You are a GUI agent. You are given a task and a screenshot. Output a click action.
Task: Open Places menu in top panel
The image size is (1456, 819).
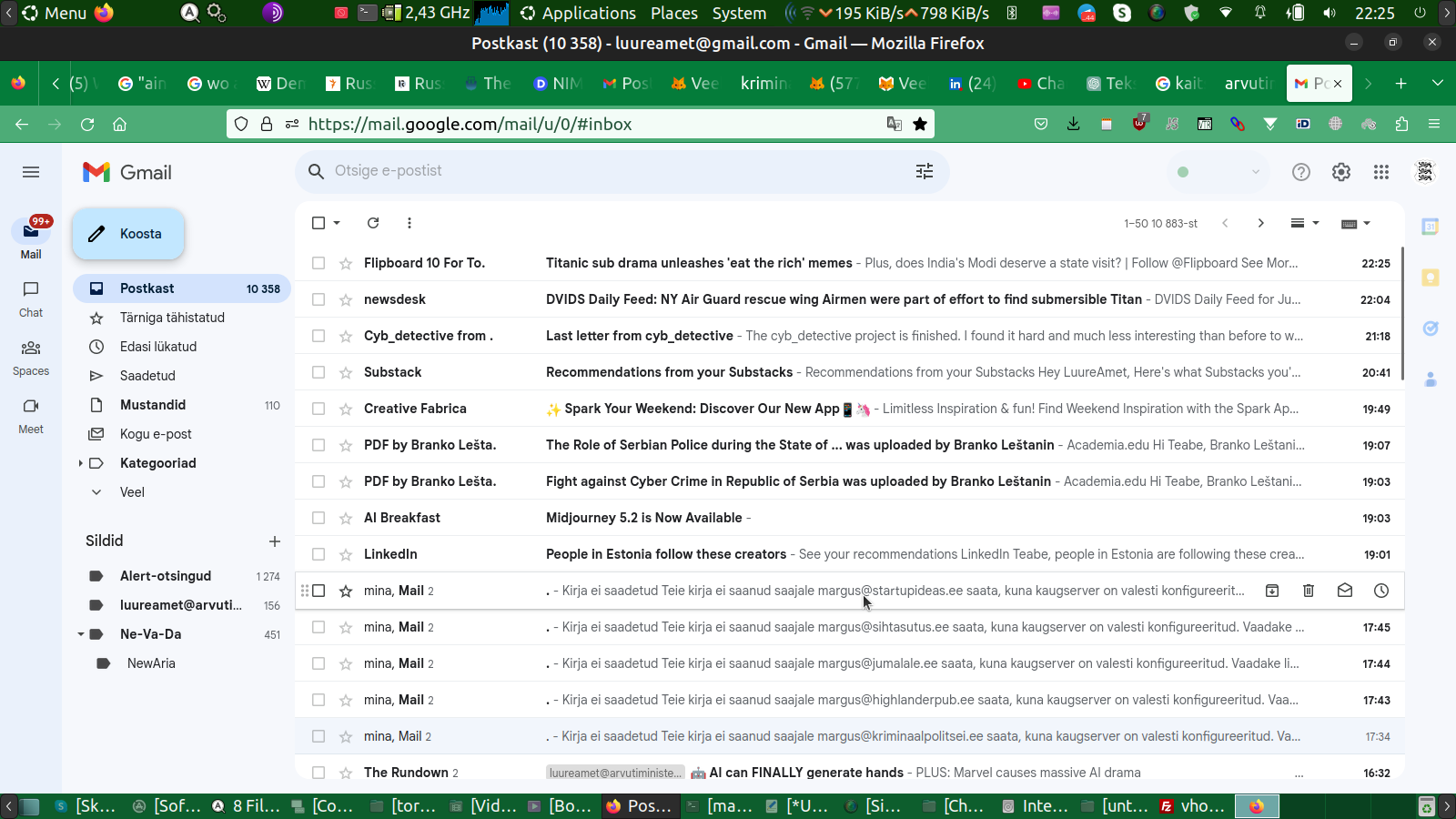(x=674, y=13)
